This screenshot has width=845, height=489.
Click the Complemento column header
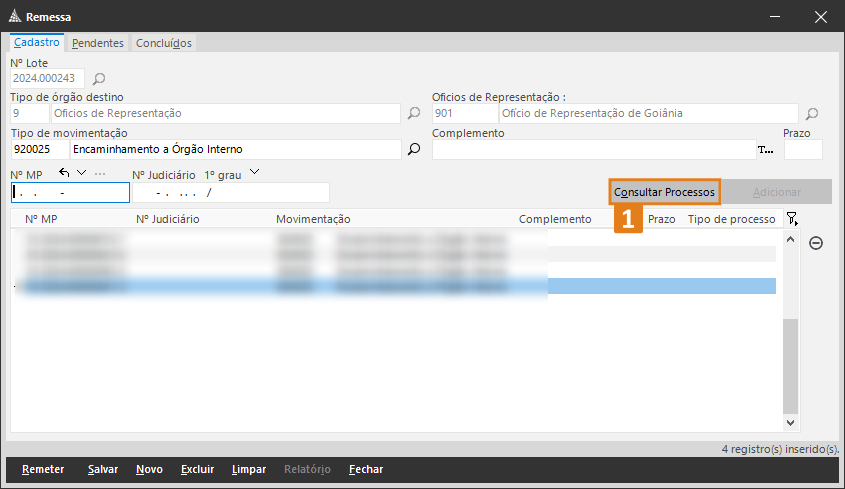[x=555, y=219]
